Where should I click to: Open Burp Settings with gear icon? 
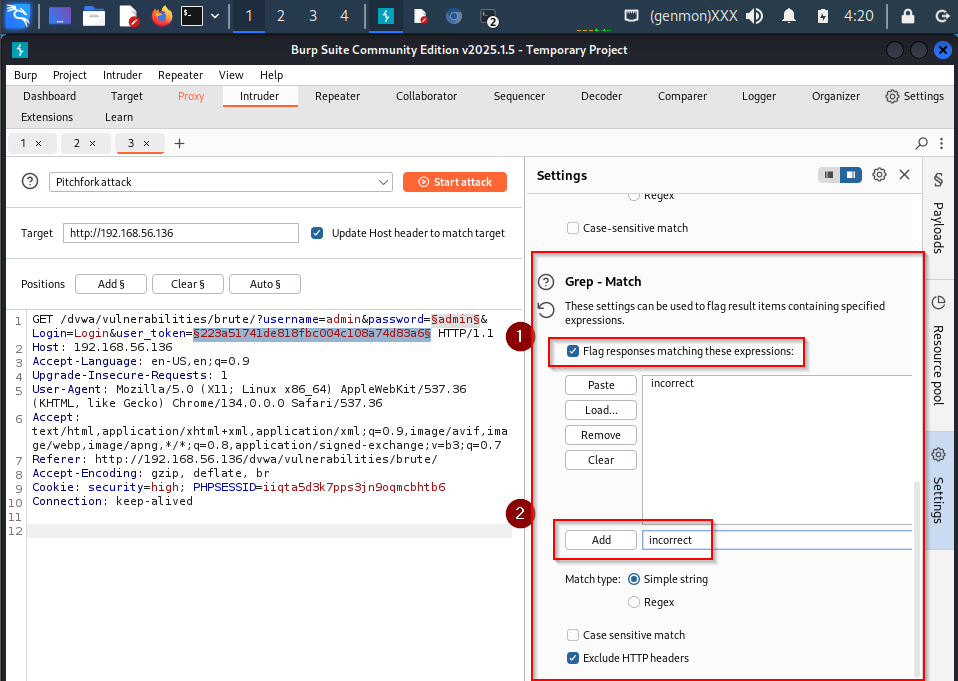[914, 97]
